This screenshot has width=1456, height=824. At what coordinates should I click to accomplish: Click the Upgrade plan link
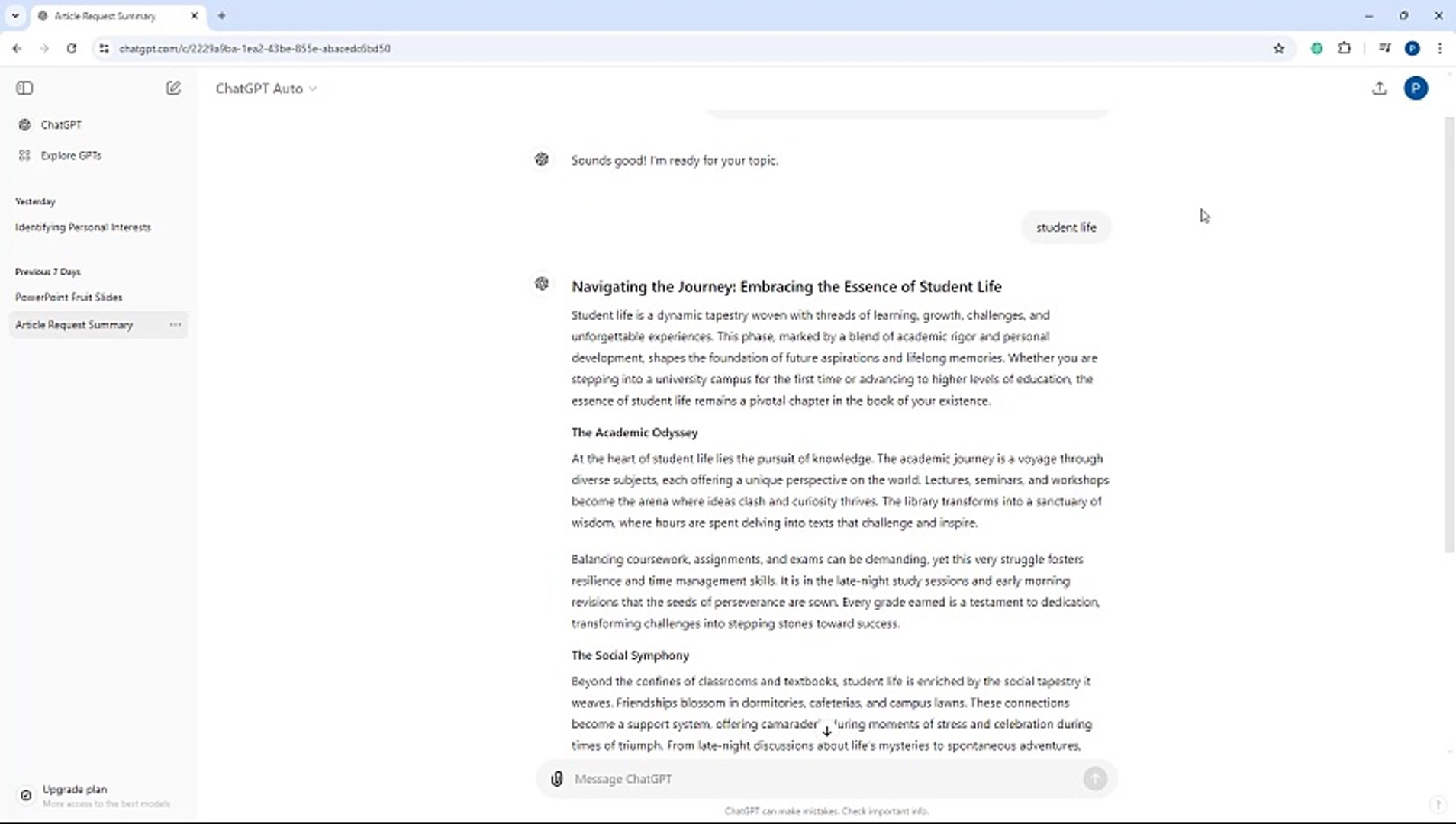75,789
